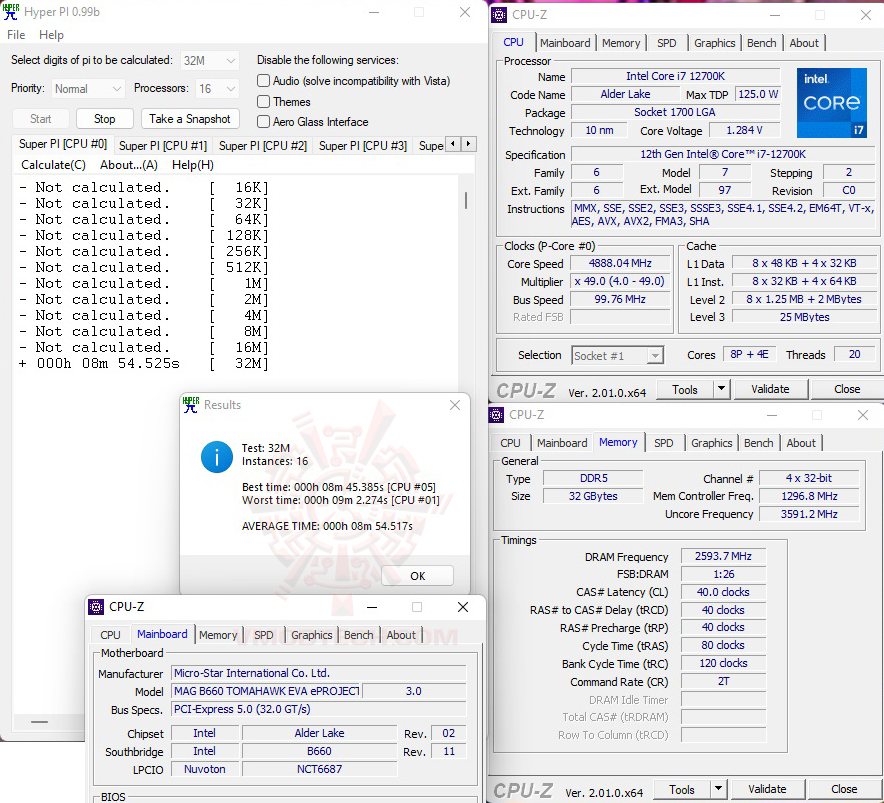Open the About...(A) menu
The height and width of the screenshot is (803, 884).
[x=129, y=165]
